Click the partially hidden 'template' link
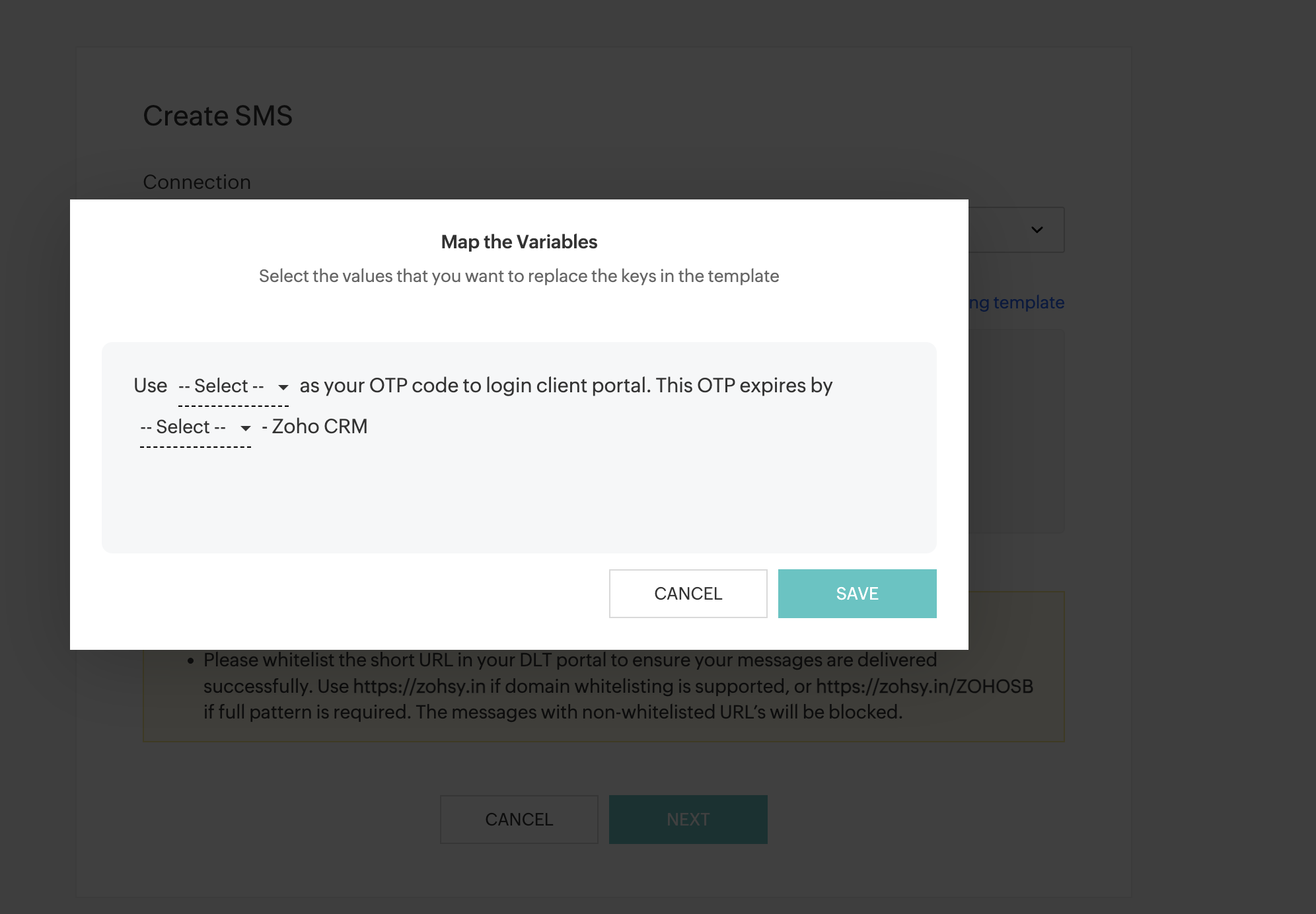The height and width of the screenshot is (914, 1316). [1017, 302]
